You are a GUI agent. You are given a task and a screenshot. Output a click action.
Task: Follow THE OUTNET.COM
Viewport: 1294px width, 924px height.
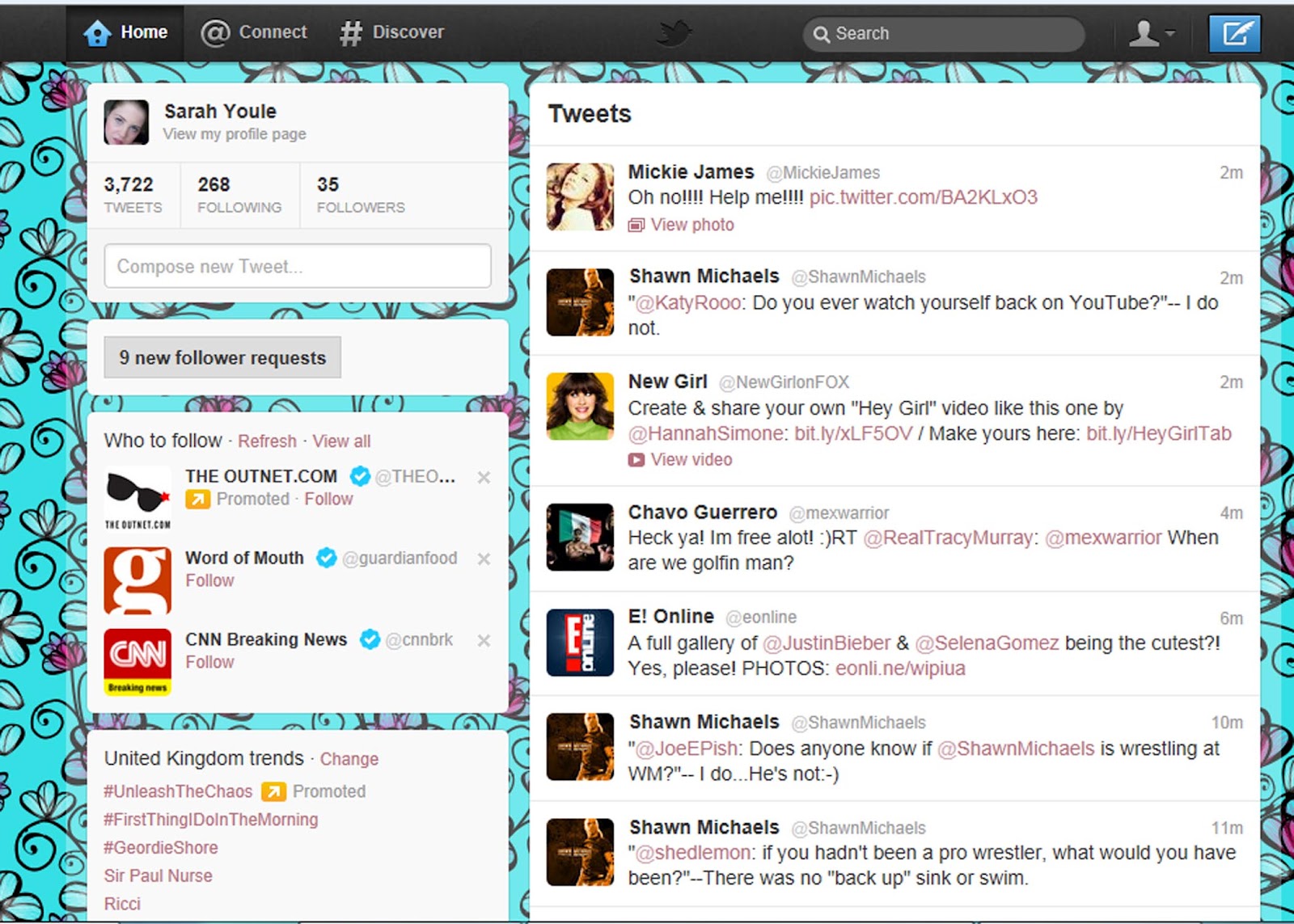(x=328, y=499)
